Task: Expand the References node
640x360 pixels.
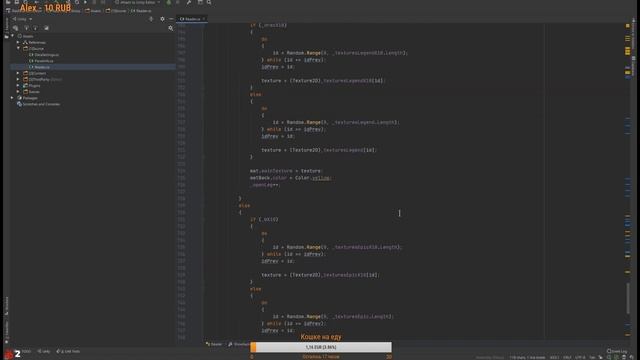Action: click(x=18, y=42)
